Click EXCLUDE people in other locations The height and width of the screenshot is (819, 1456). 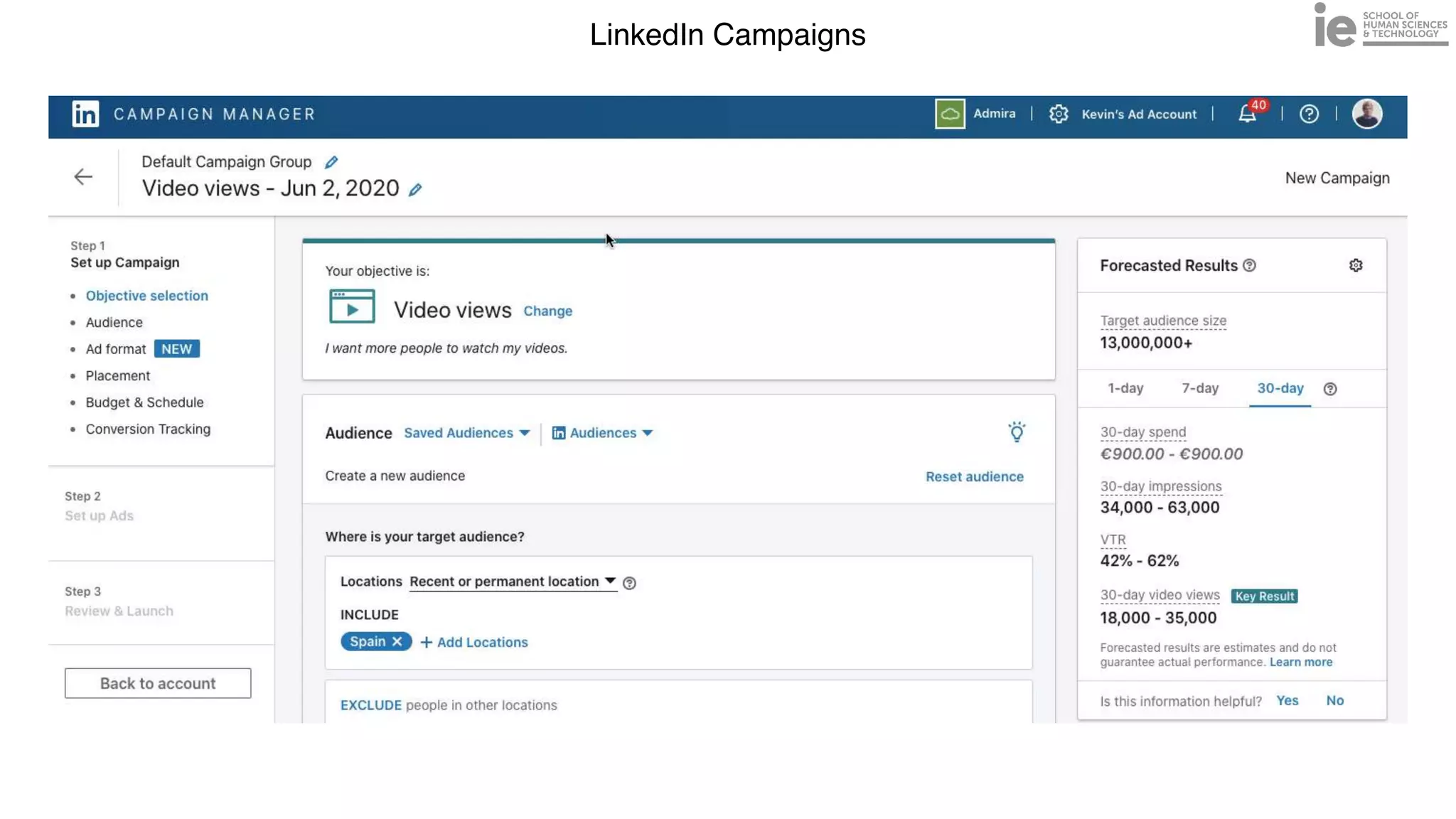click(x=449, y=705)
